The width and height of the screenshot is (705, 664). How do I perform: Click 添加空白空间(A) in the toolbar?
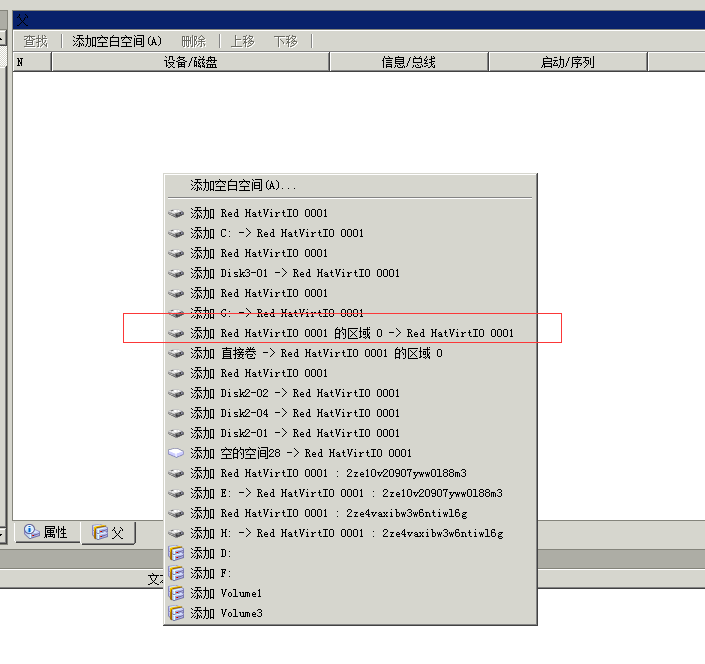click(116, 41)
